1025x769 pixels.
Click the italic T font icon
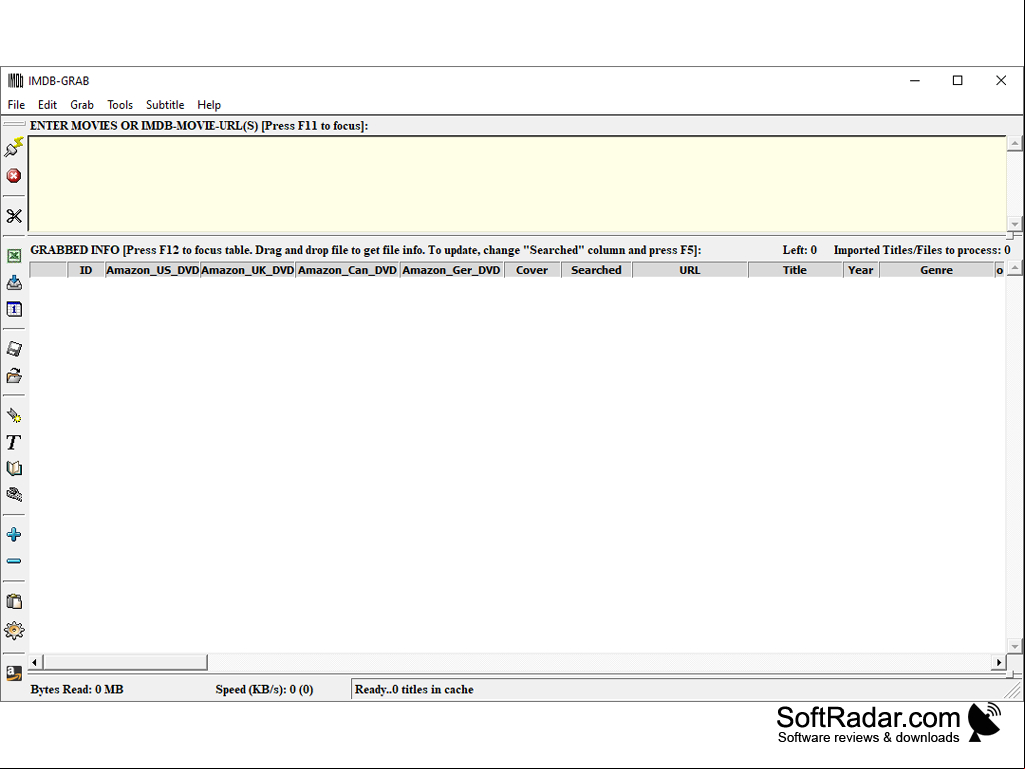[14, 442]
